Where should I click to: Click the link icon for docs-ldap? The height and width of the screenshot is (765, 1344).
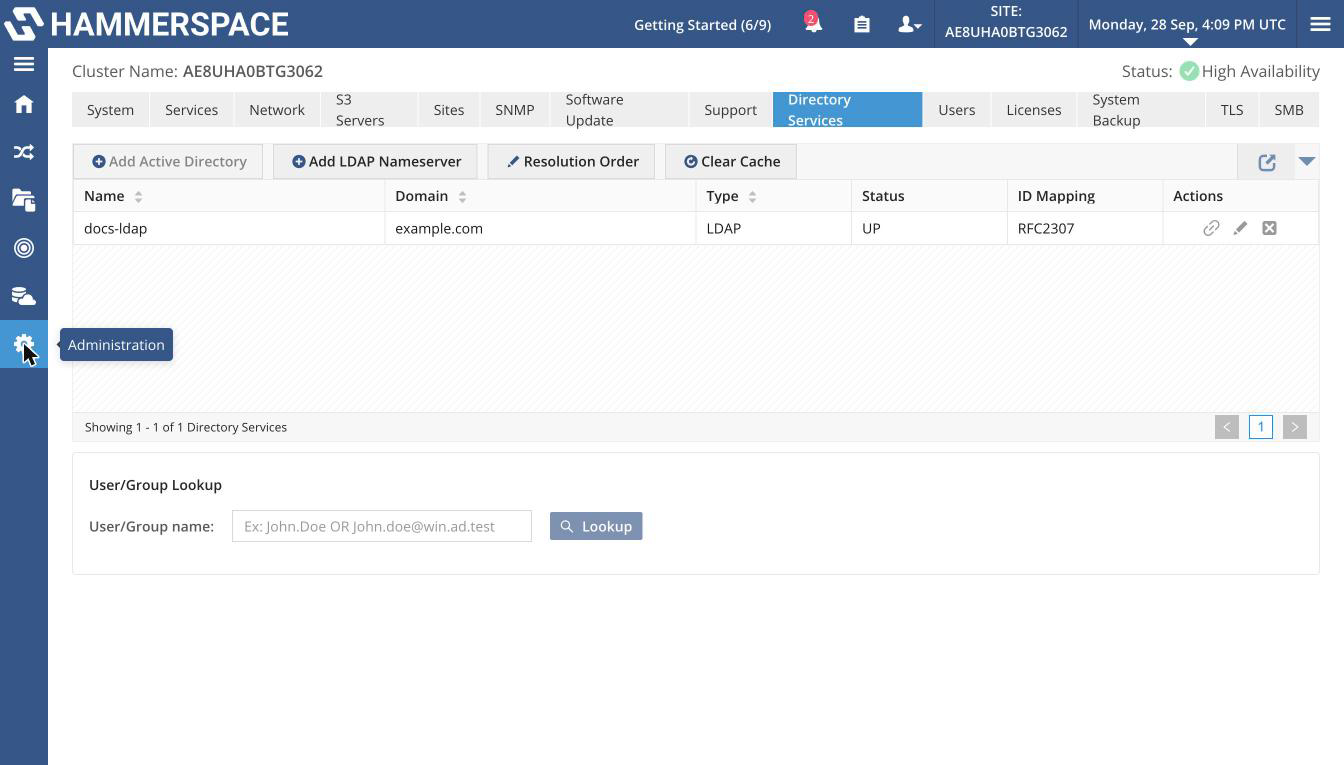click(1211, 228)
